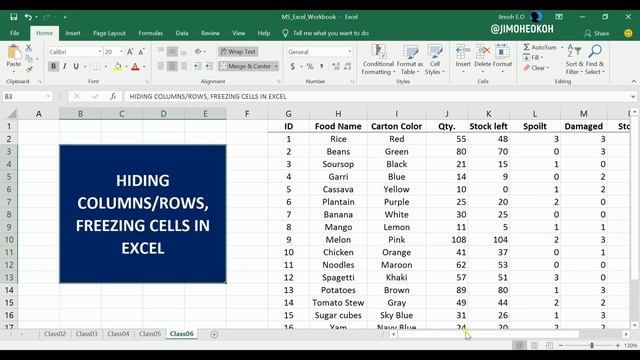The width and height of the screenshot is (640, 360).
Task: Toggle Middle Align button
Action: pyautogui.click(x=172, y=51)
